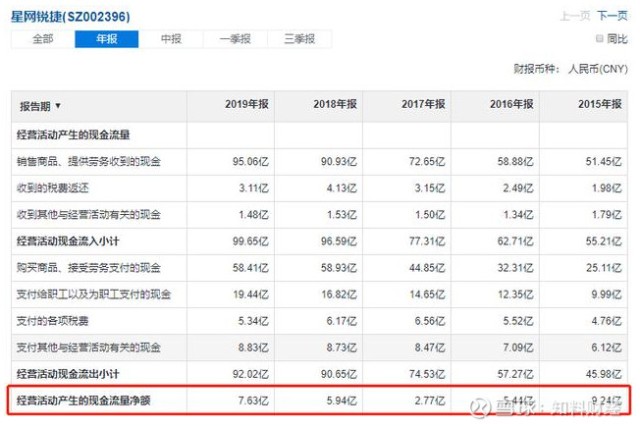Select the 年报 tab

click(x=106, y=39)
